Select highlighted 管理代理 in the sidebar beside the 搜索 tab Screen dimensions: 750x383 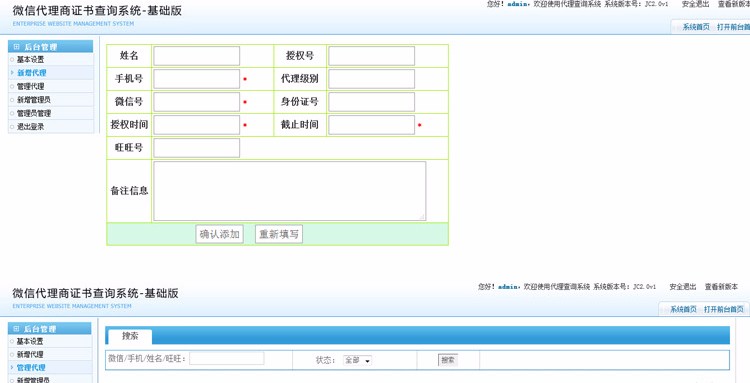pyautogui.click(x=31, y=368)
